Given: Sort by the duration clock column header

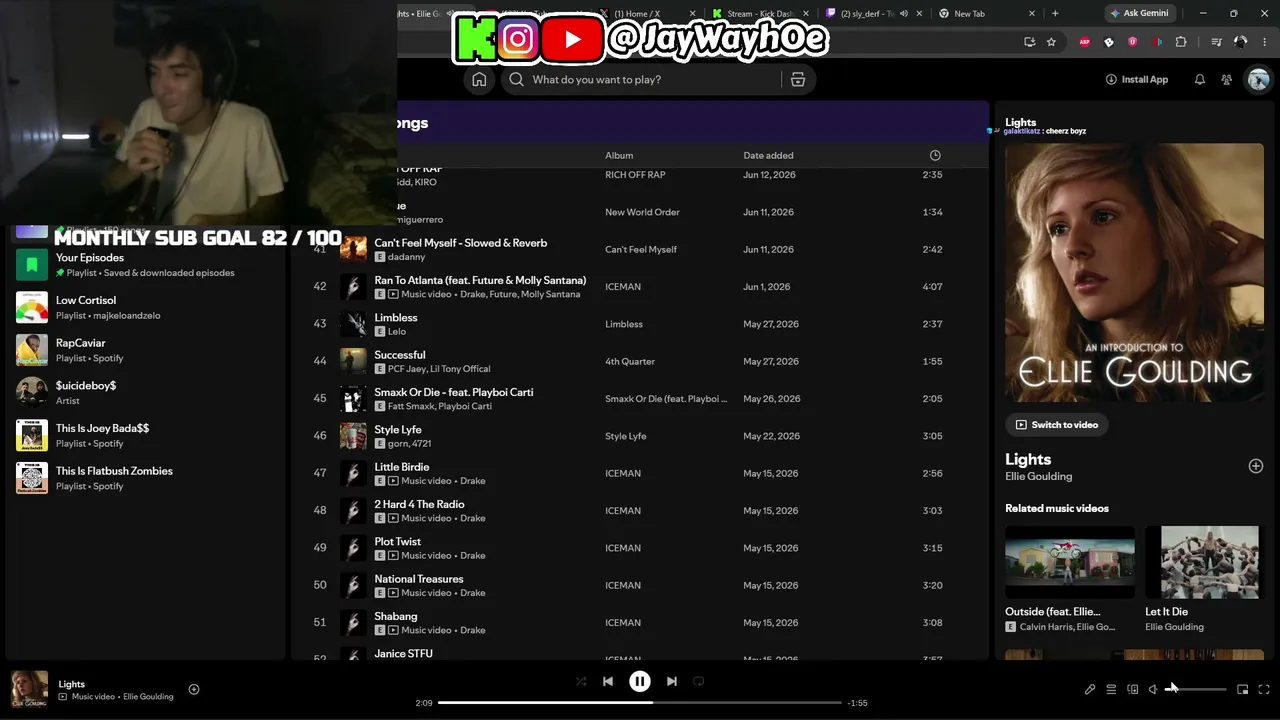Looking at the screenshot, I should click(x=935, y=155).
